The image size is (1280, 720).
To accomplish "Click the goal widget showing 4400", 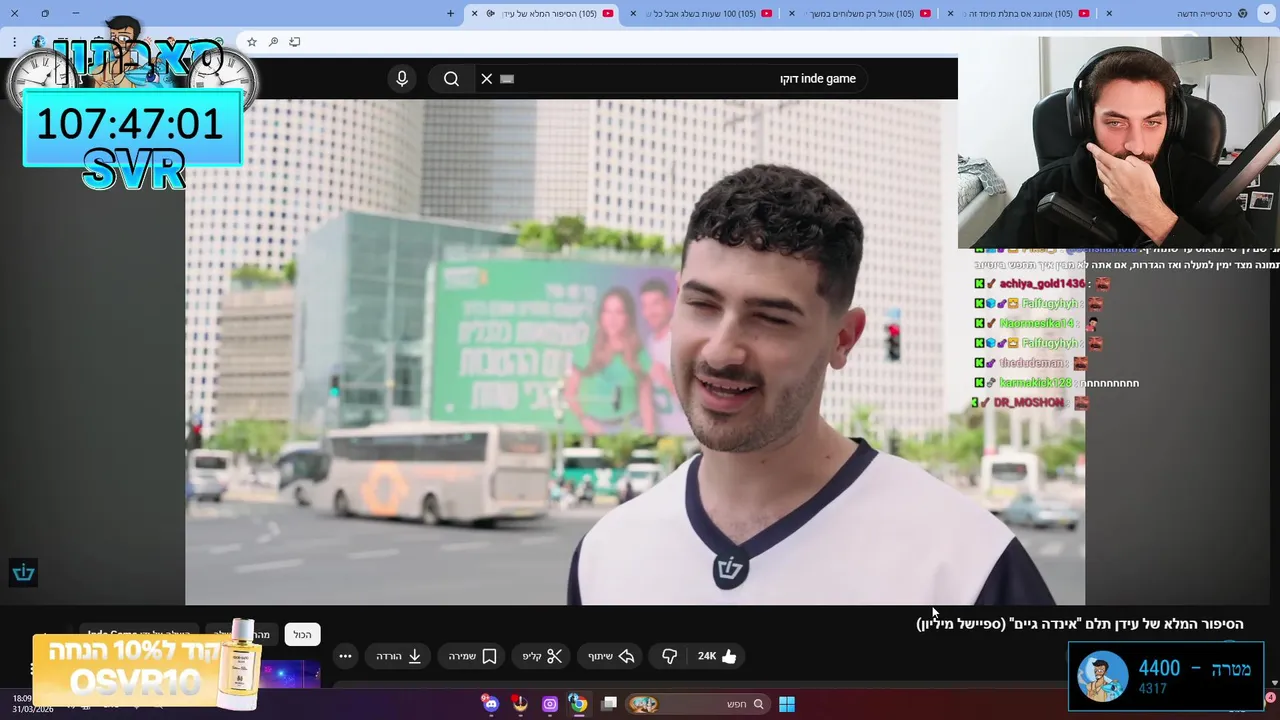I will 1166,676.
